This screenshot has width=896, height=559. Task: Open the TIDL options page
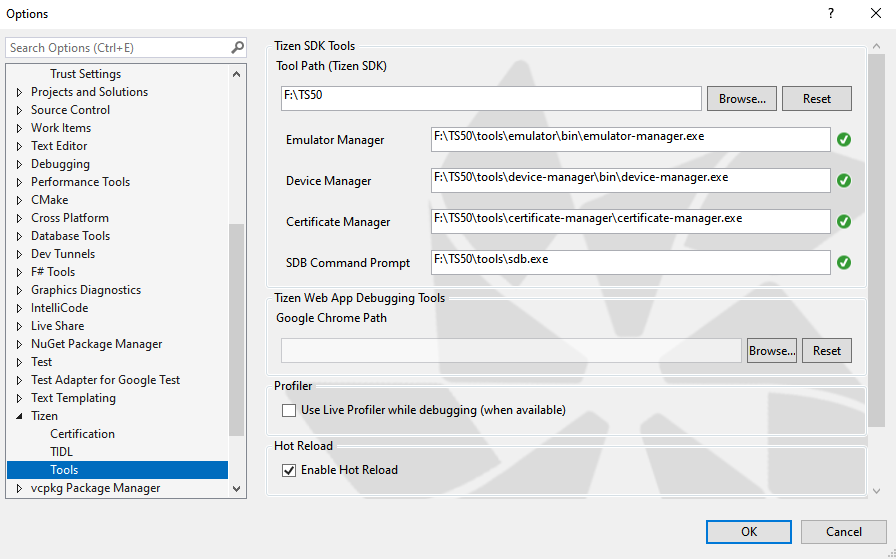click(x=61, y=452)
